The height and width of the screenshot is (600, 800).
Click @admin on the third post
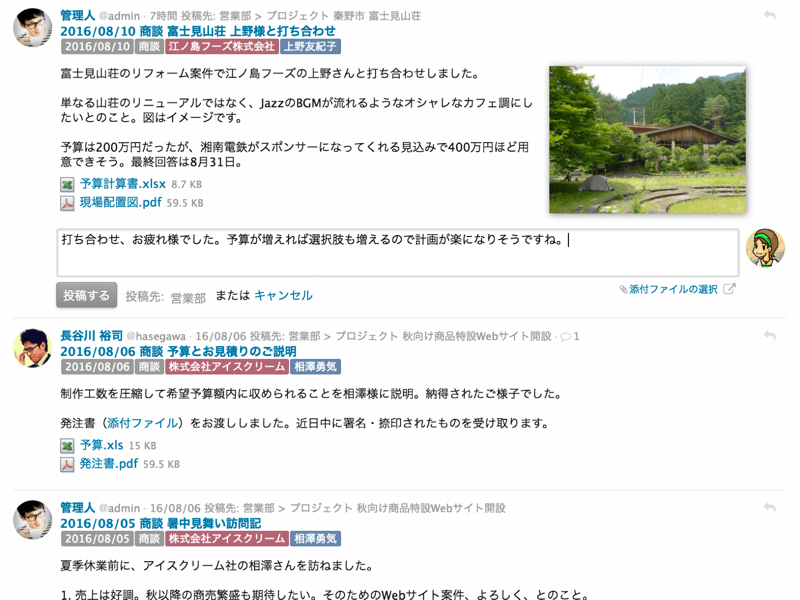click(x=119, y=508)
